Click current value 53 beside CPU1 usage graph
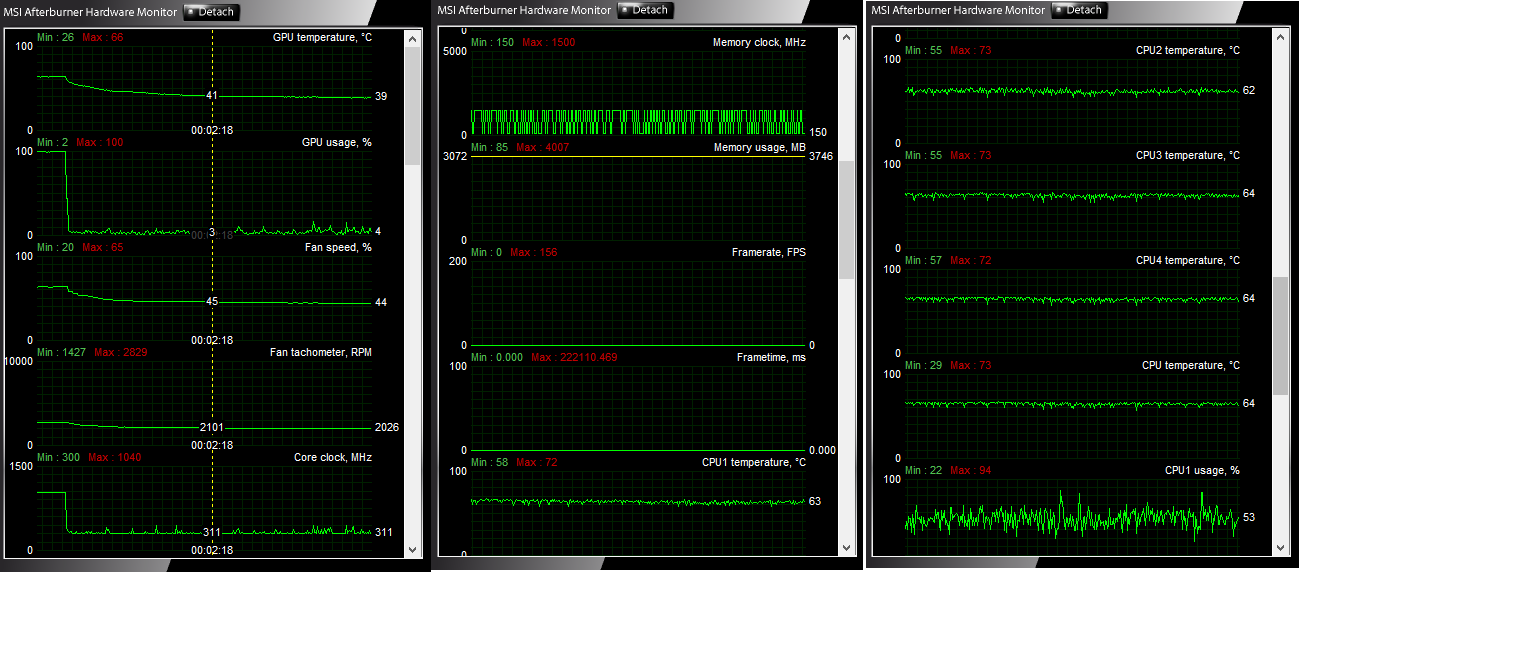The width and height of the screenshot is (1536, 648). click(x=1249, y=517)
